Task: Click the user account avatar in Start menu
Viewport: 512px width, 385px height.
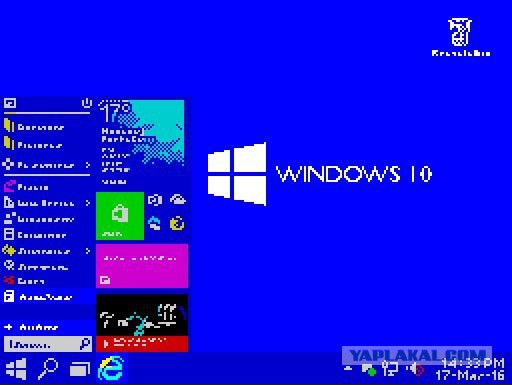Action: [10, 103]
